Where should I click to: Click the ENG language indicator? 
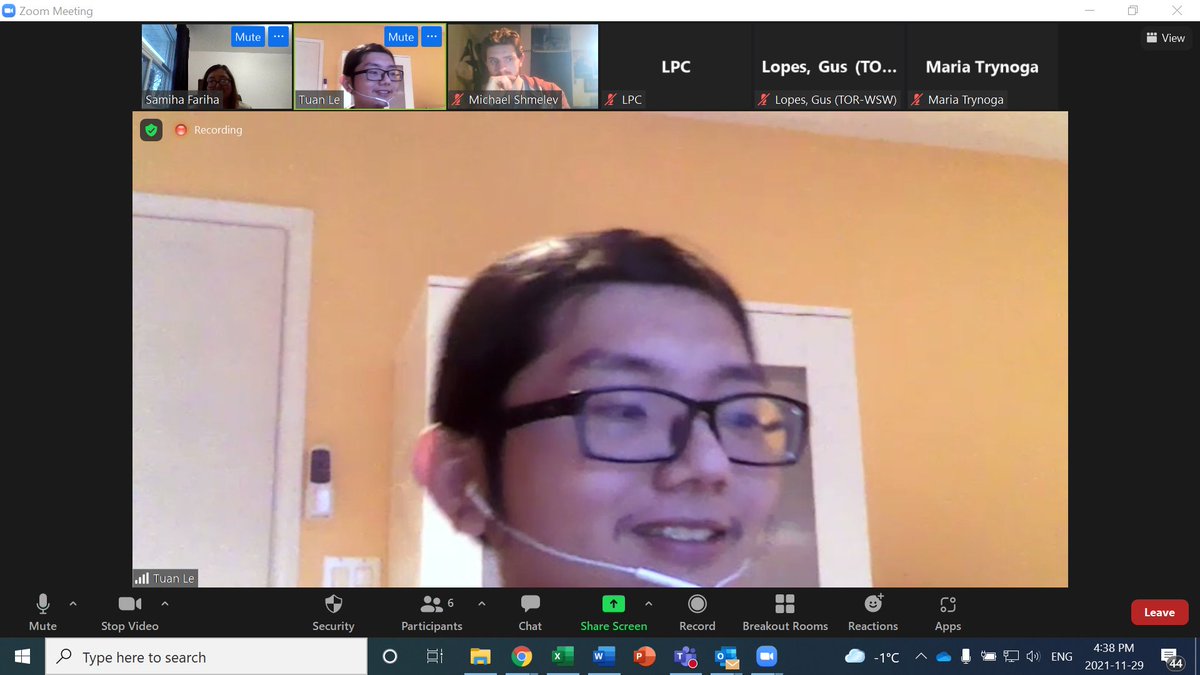[1062, 657]
